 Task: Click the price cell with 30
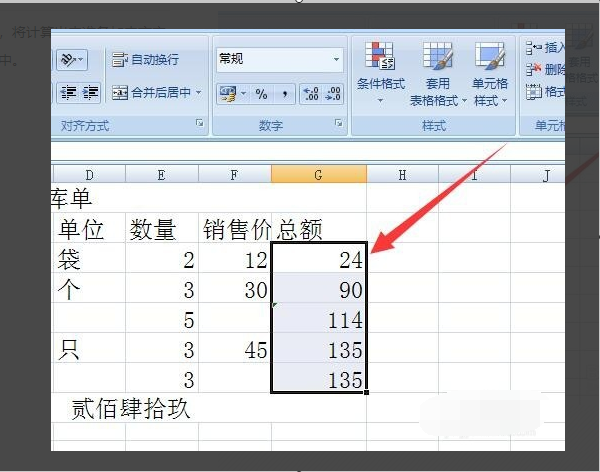pyautogui.click(x=235, y=288)
